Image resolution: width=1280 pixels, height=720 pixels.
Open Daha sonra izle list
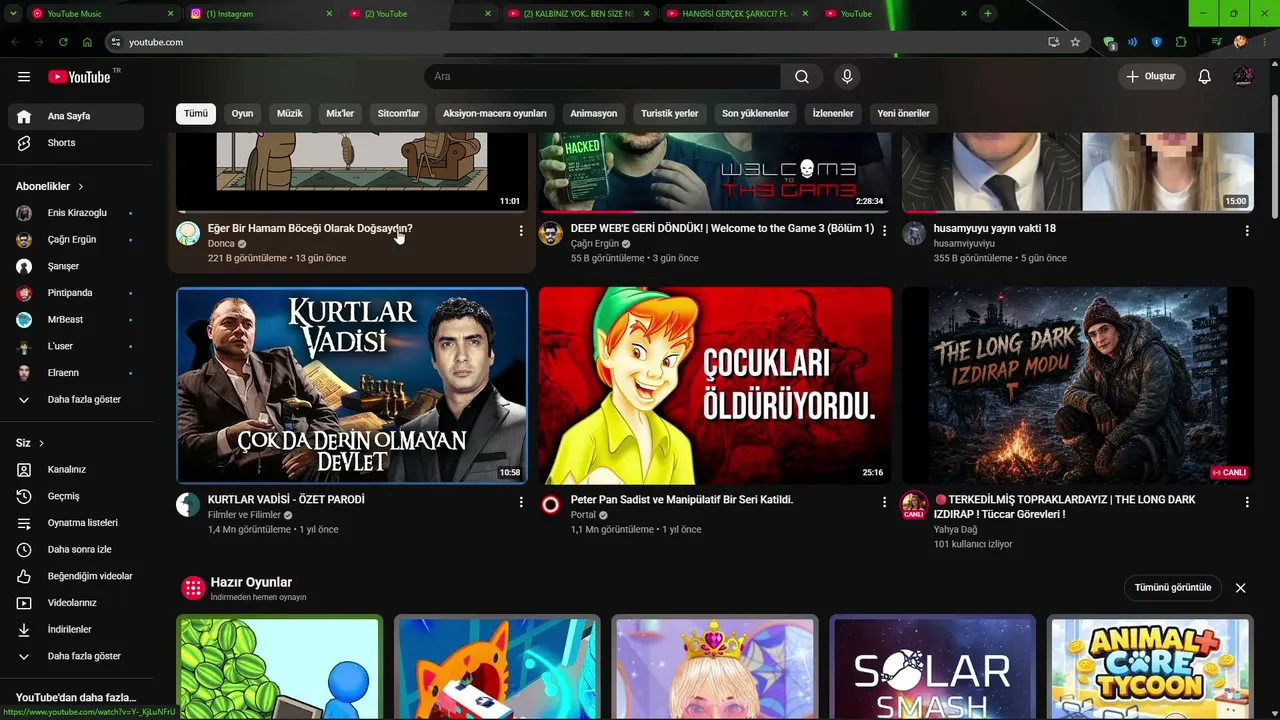[x=76, y=550]
